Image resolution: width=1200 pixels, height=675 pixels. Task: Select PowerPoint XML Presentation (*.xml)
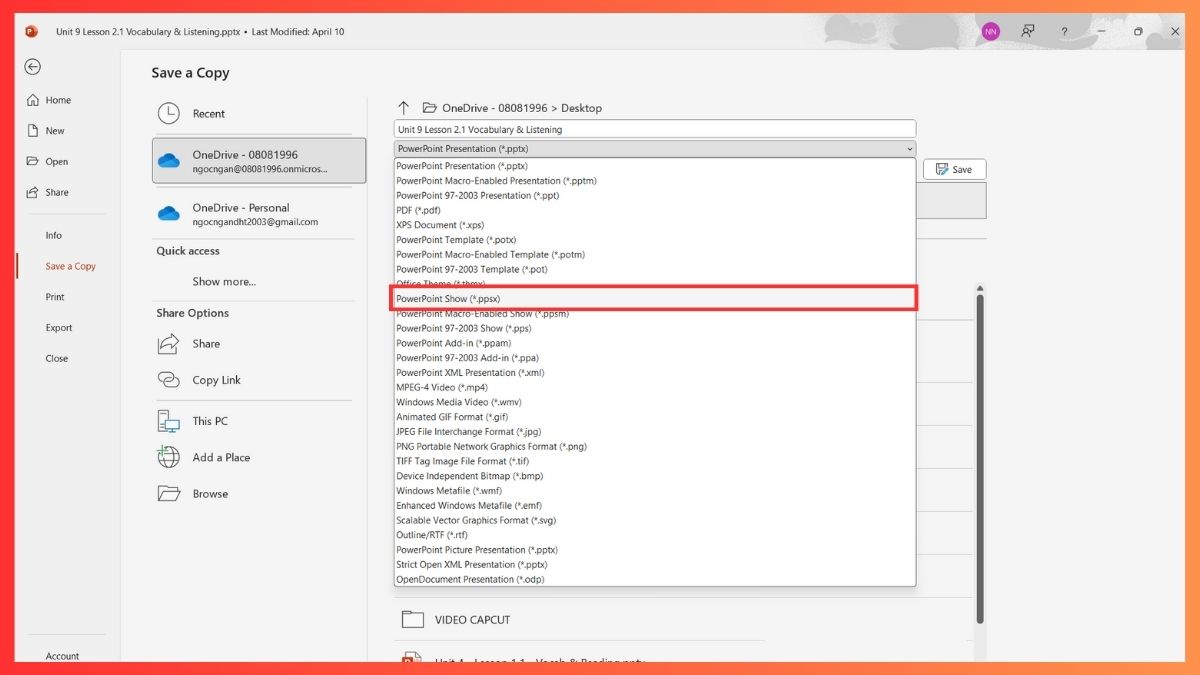coord(655,373)
